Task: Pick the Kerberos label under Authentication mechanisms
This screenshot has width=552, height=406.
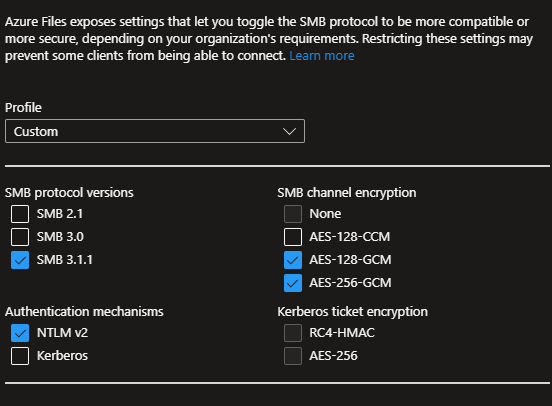Action: 62,356
